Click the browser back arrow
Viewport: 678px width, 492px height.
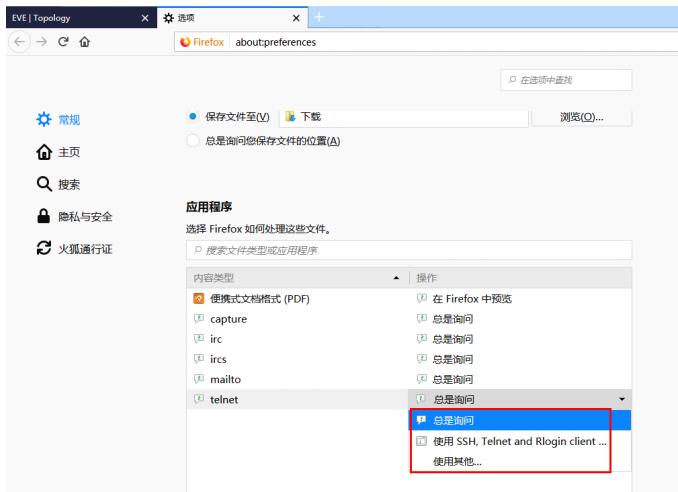pos(19,42)
